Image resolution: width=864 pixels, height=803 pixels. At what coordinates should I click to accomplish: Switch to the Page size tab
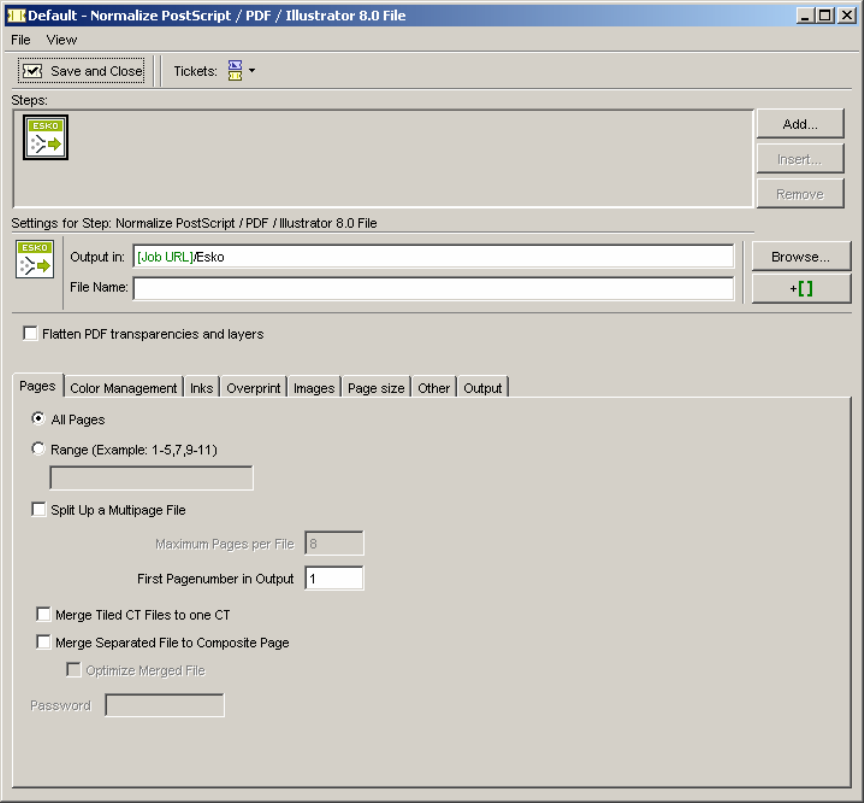click(376, 388)
